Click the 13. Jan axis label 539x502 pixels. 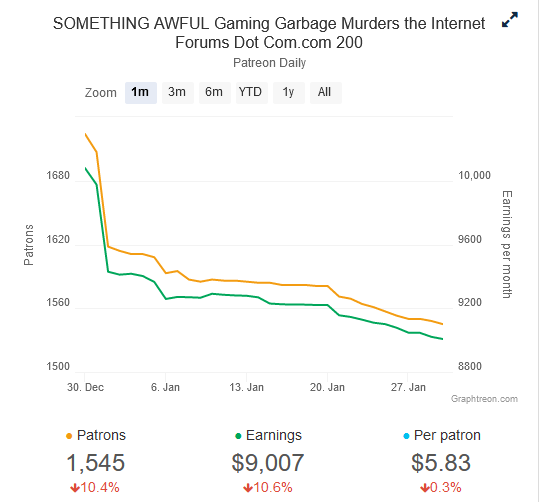click(x=246, y=388)
